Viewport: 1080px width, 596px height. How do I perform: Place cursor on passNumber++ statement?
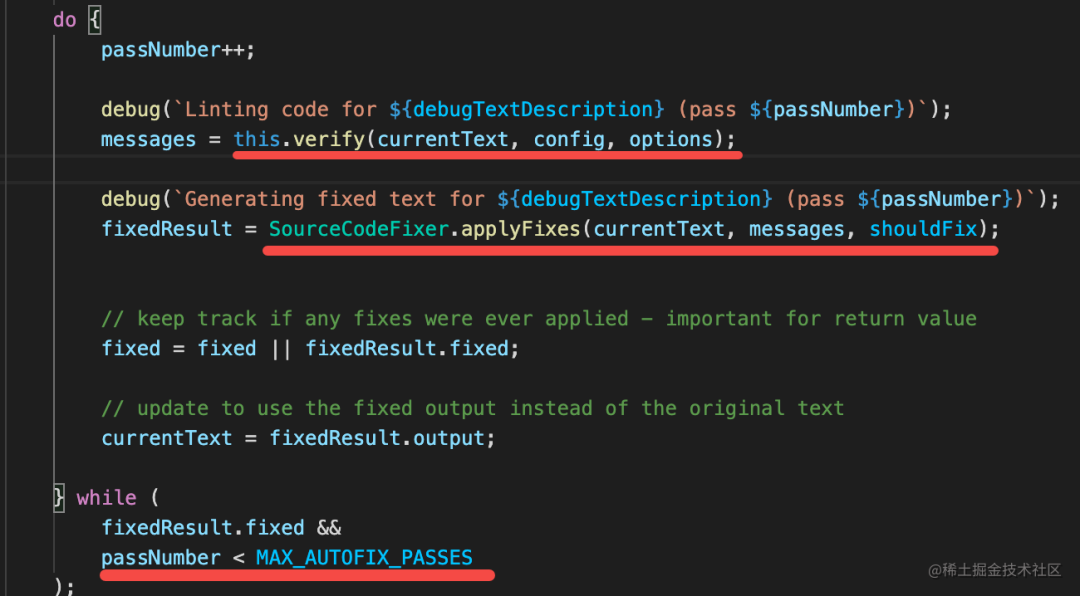click(178, 51)
